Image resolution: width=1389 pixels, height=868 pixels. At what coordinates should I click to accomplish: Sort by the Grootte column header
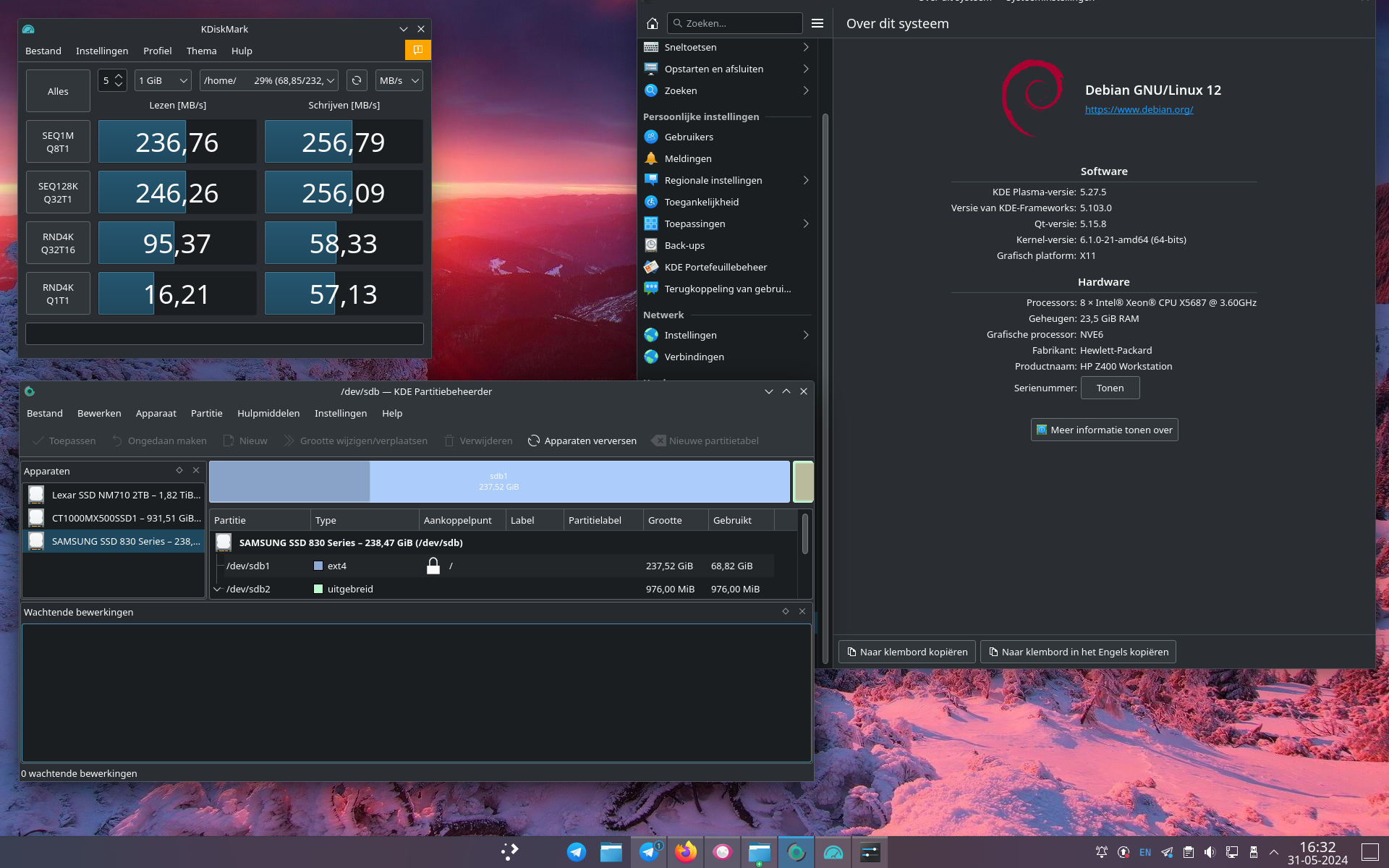tap(675, 520)
